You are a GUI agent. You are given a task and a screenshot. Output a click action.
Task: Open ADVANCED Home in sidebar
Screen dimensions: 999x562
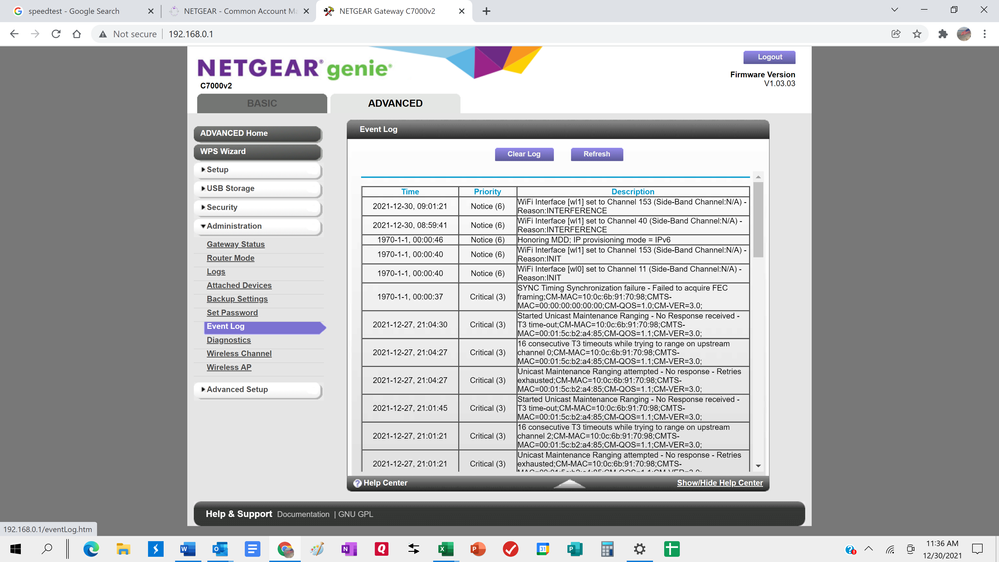point(257,133)
